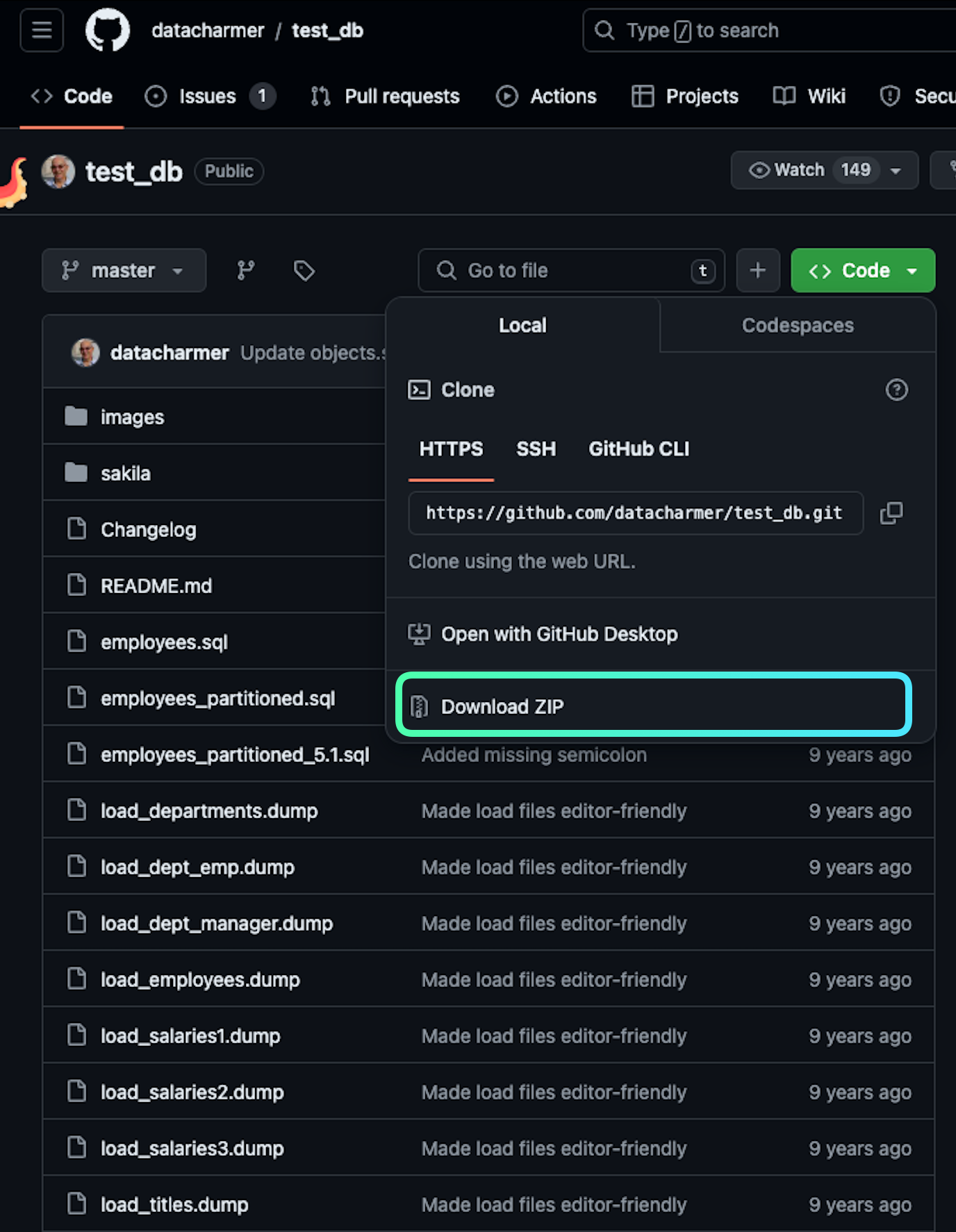Screen dimensions: 956x1232
Task: Select the GitHub CLI clone option
Action: click(x=639, y=449)
